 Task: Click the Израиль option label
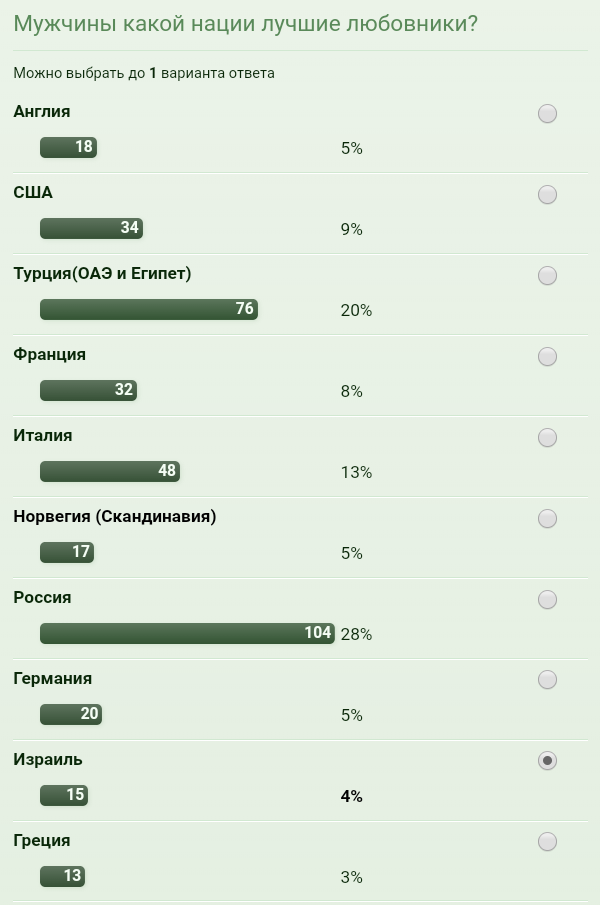pos(48,760)
